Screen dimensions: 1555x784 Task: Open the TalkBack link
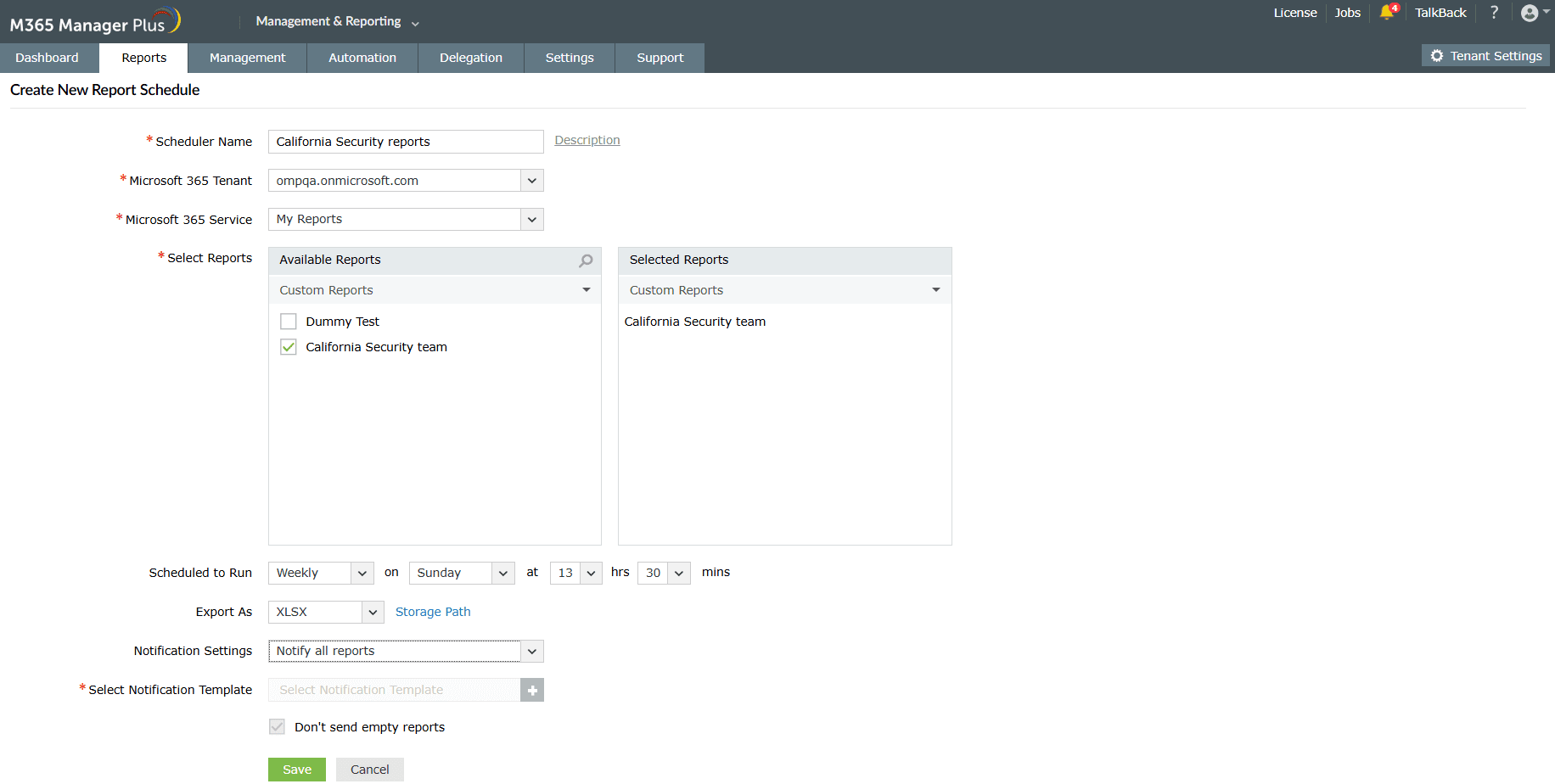tap(1440, 13)
